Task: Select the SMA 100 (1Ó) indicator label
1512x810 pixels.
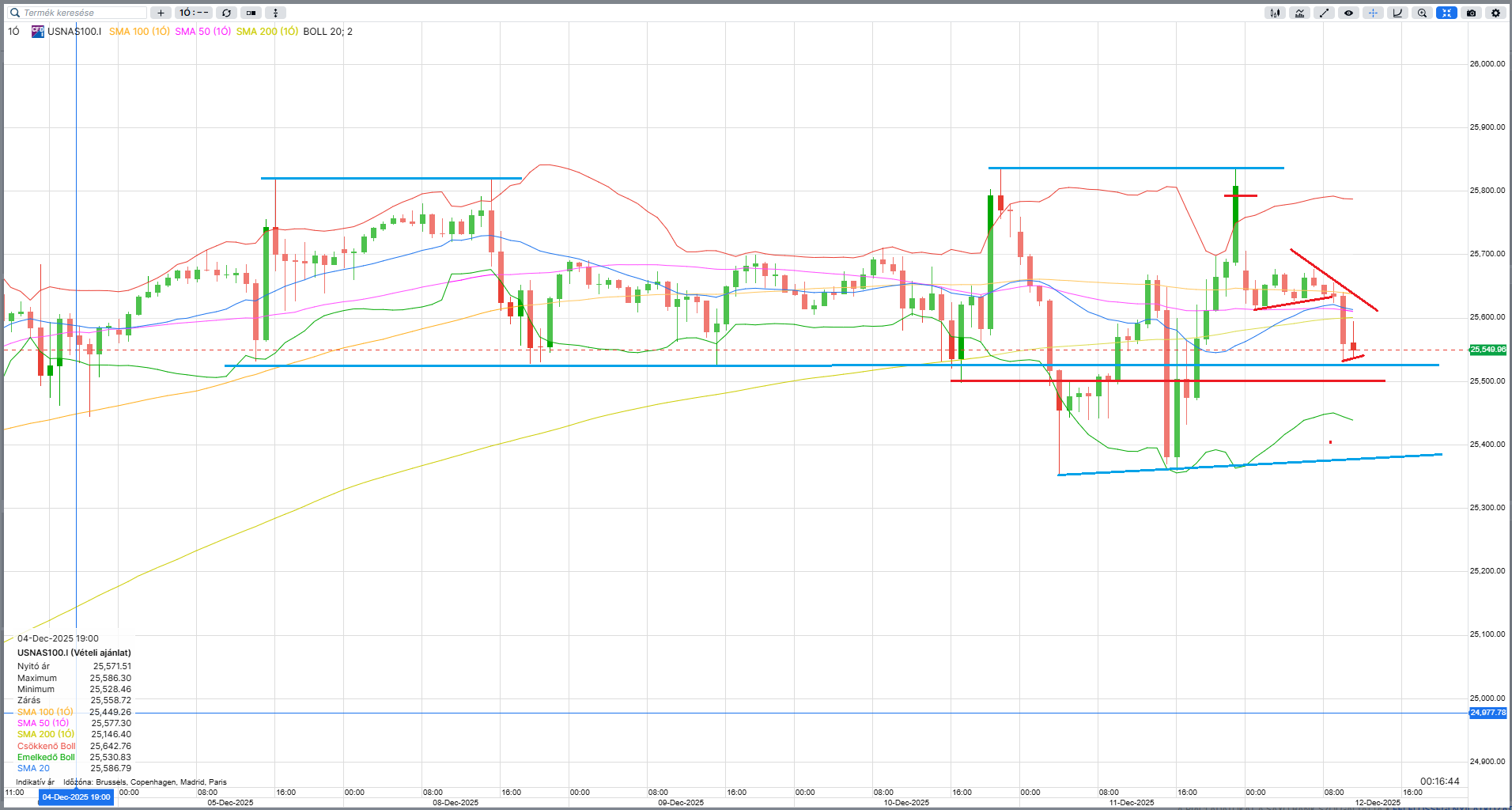Action: (139, 32)
